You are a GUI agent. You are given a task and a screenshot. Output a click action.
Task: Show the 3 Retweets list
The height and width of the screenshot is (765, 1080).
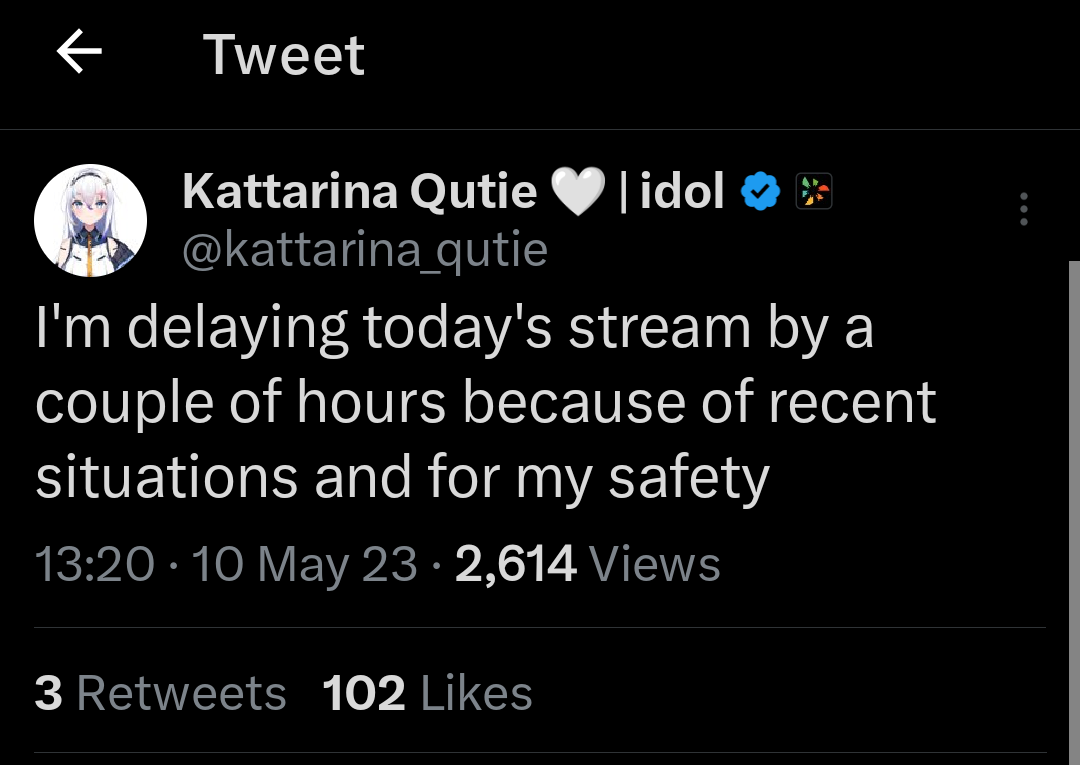click(160, 693)
